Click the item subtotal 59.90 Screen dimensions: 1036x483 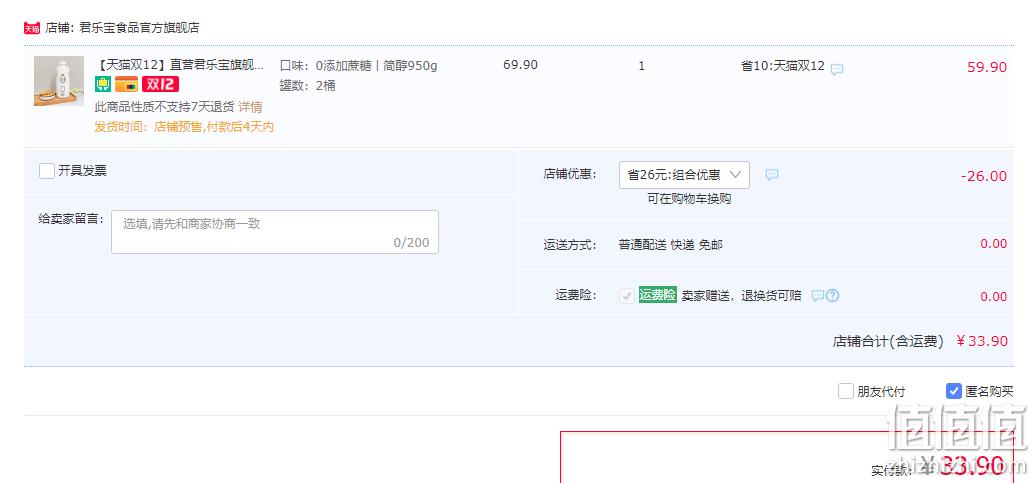click(987, 67)
